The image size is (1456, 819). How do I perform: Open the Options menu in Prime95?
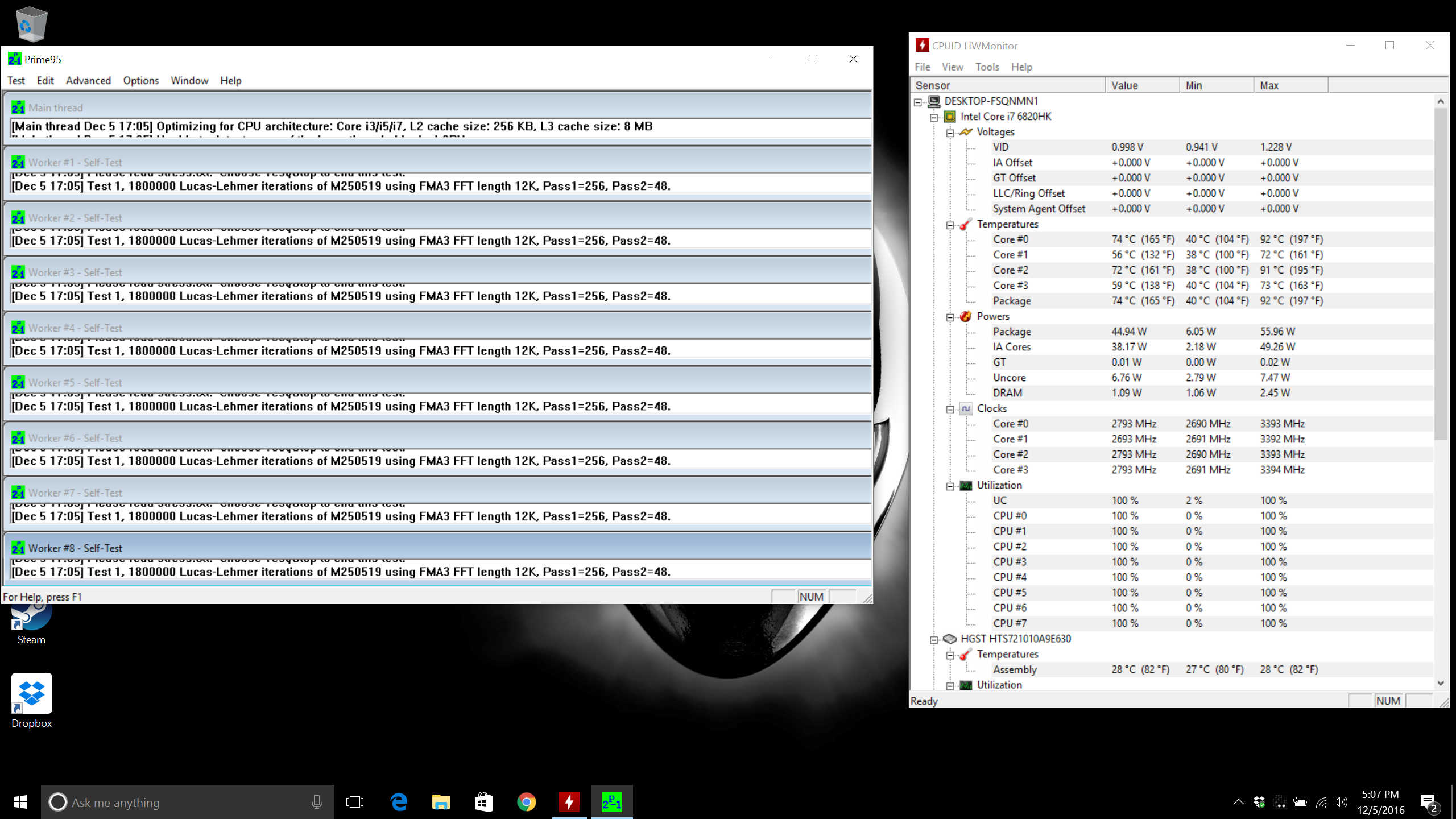tap(141, 80)
